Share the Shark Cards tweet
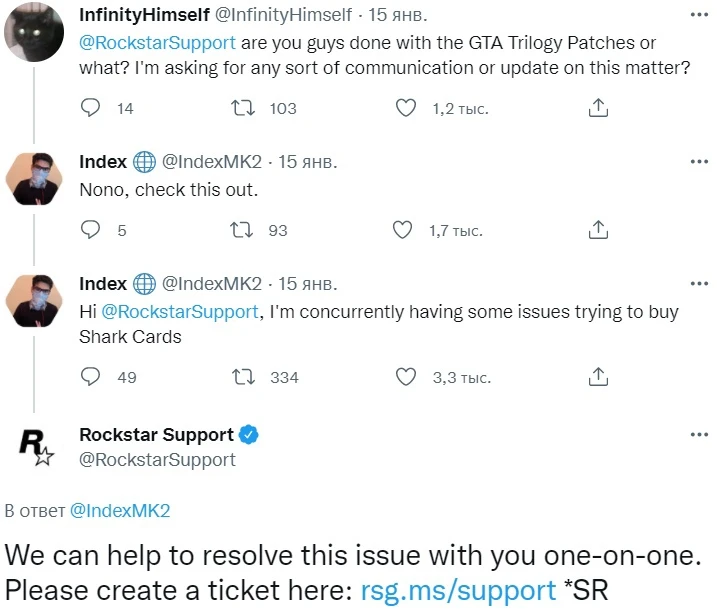The width and height of the screenshot is (717, 616). point(598,377)
